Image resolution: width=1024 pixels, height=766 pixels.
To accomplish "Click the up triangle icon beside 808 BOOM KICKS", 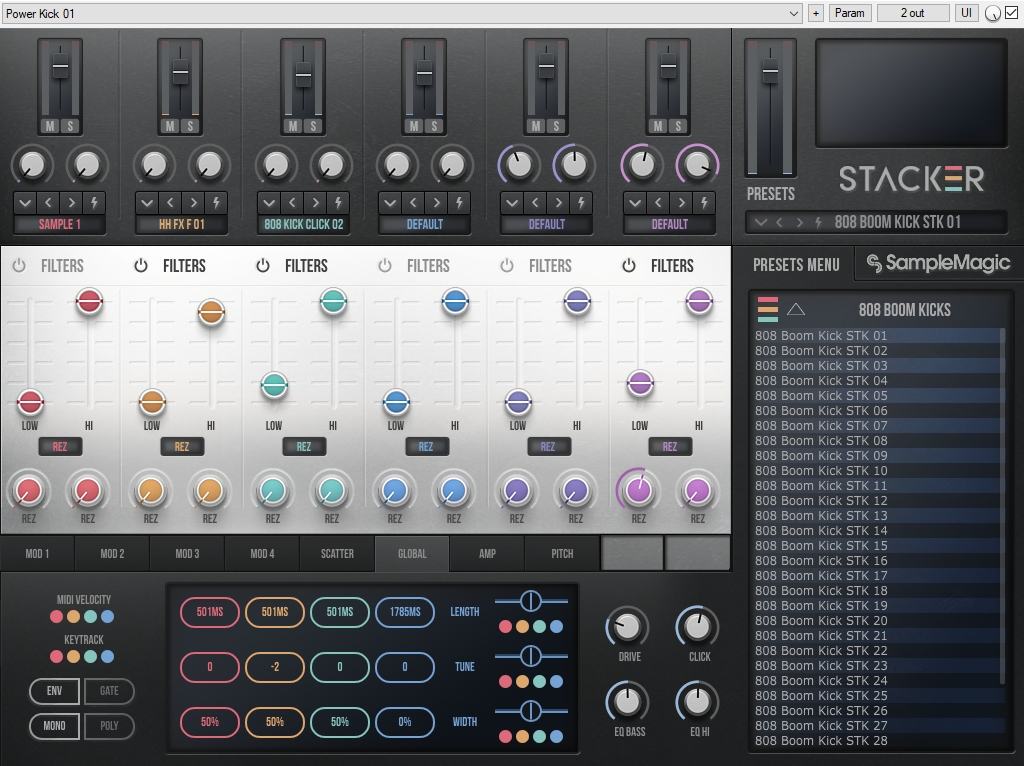I will (795, 310).
